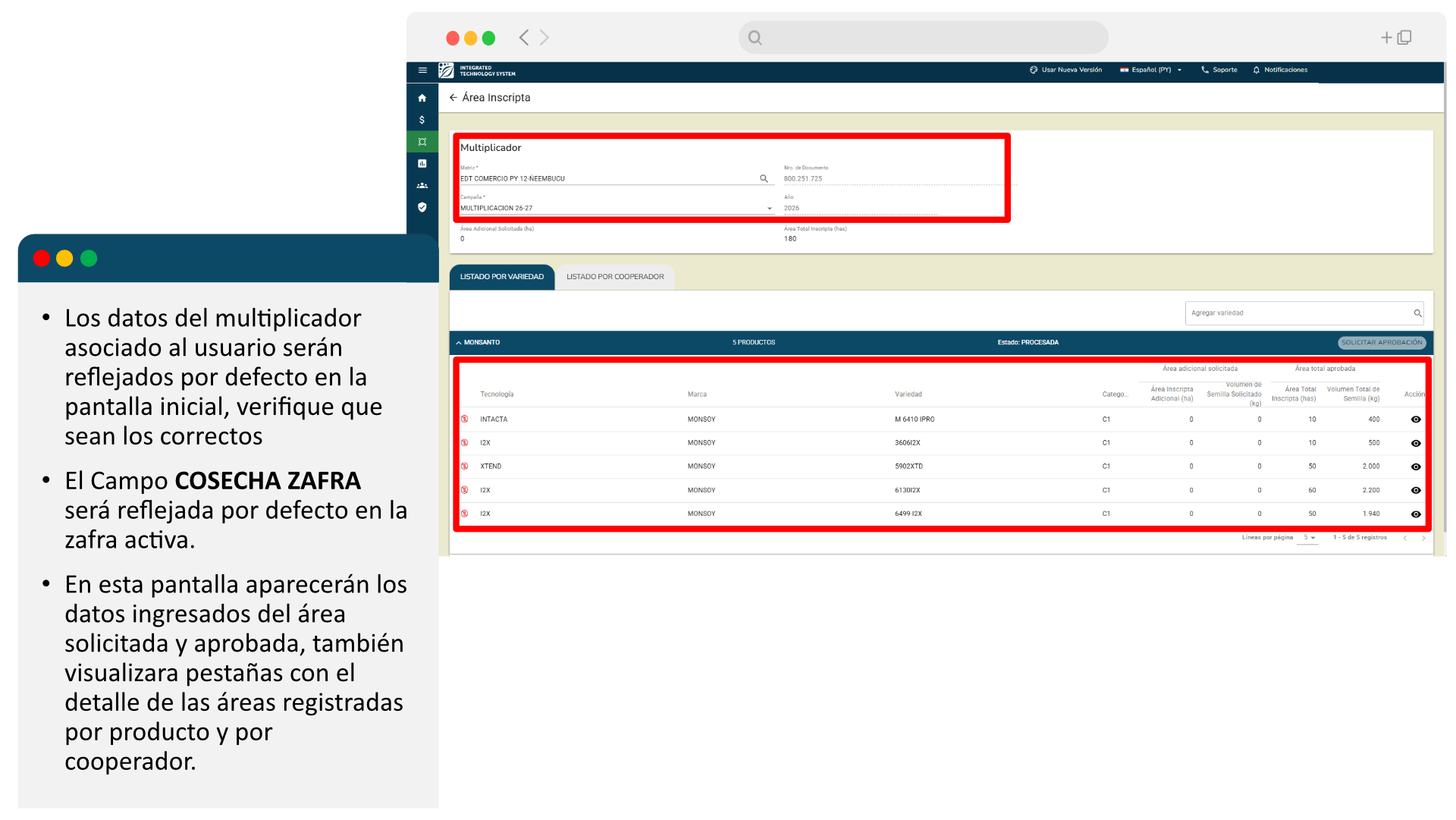This screenshot has width=1456, height=820.
Task: Collapse the MONSANTO group header
Action: pos(459,343)
